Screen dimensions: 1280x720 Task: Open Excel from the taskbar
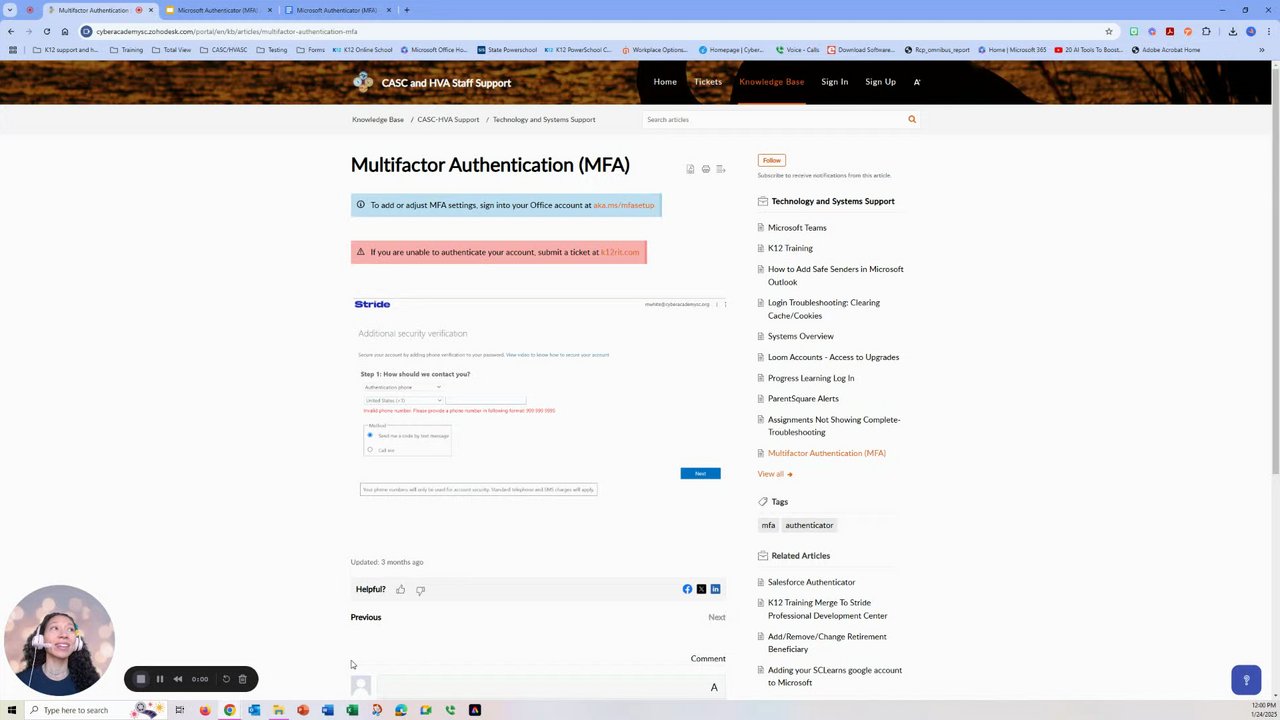[x=352, y=710]
